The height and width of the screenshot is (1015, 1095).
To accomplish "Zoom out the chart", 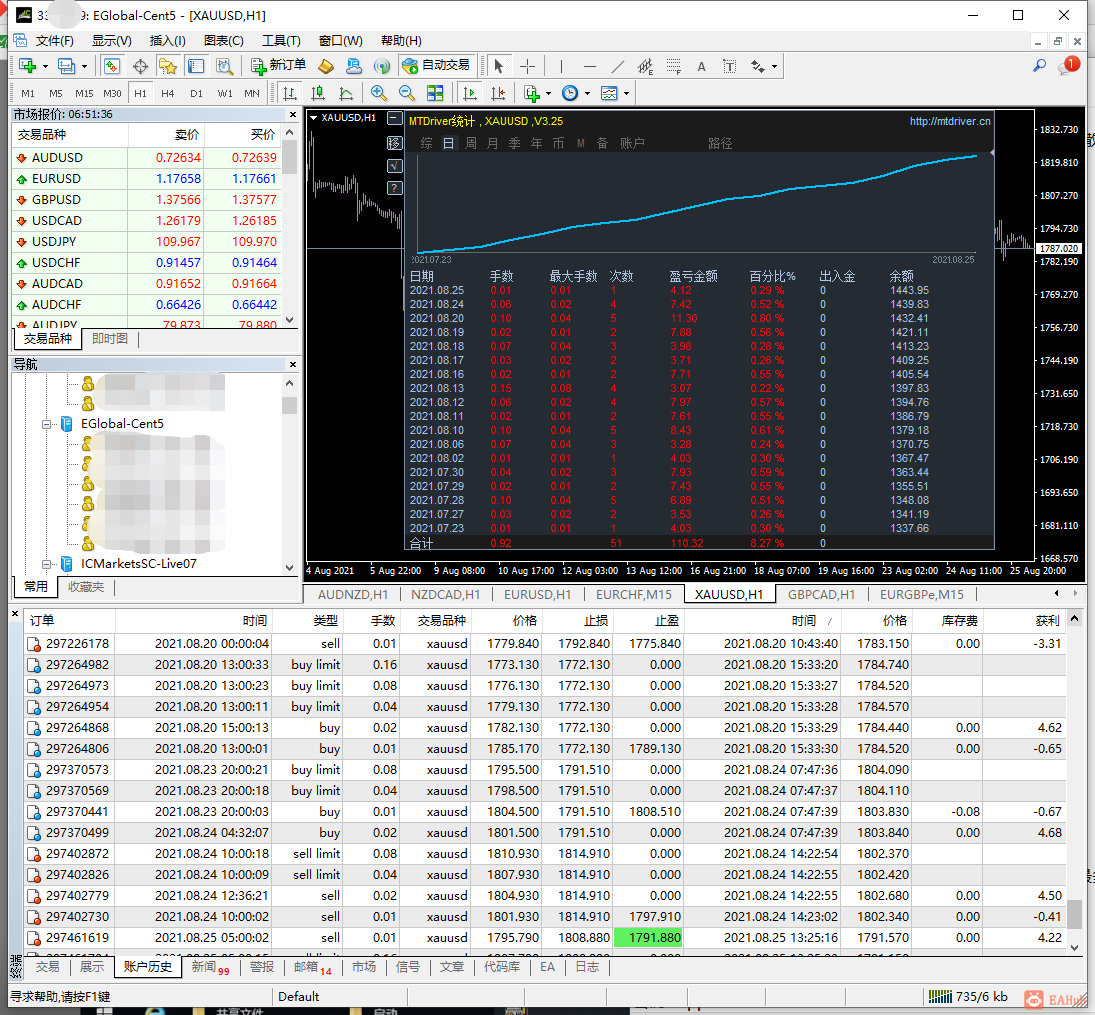I will click(x=406, y=93).
